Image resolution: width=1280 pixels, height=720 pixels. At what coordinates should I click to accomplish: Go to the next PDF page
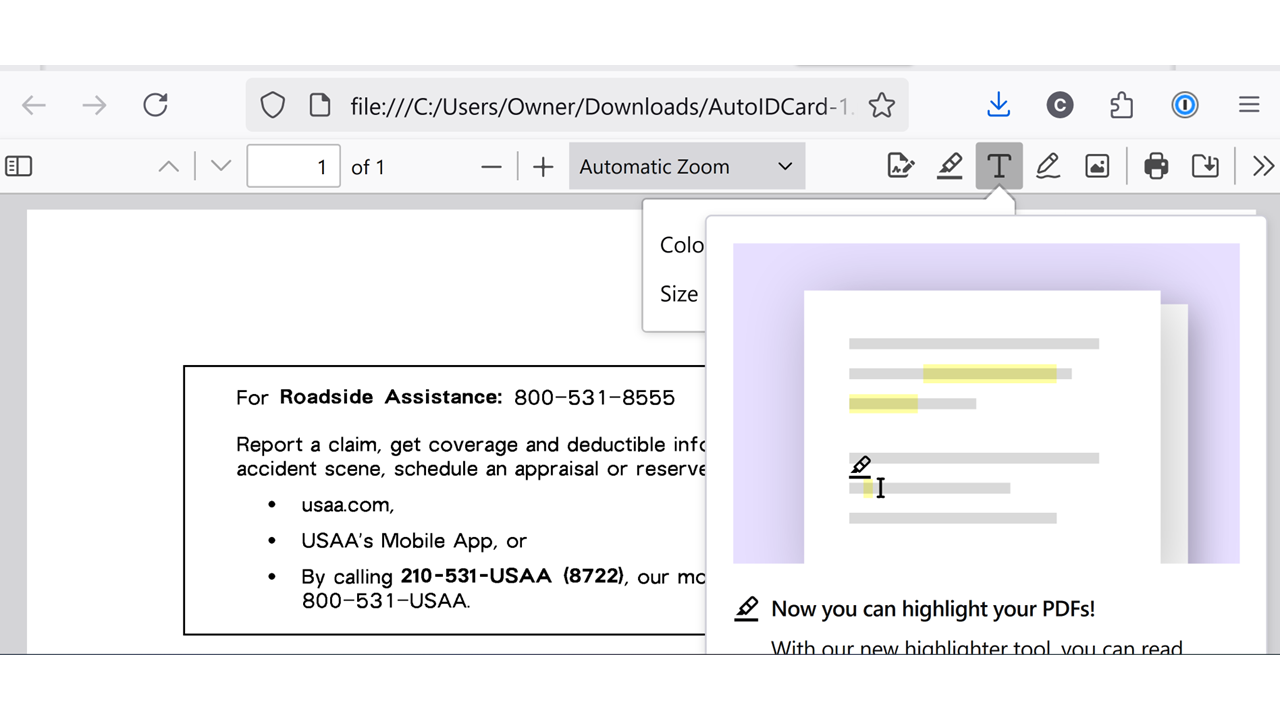[x=221, y=167]
